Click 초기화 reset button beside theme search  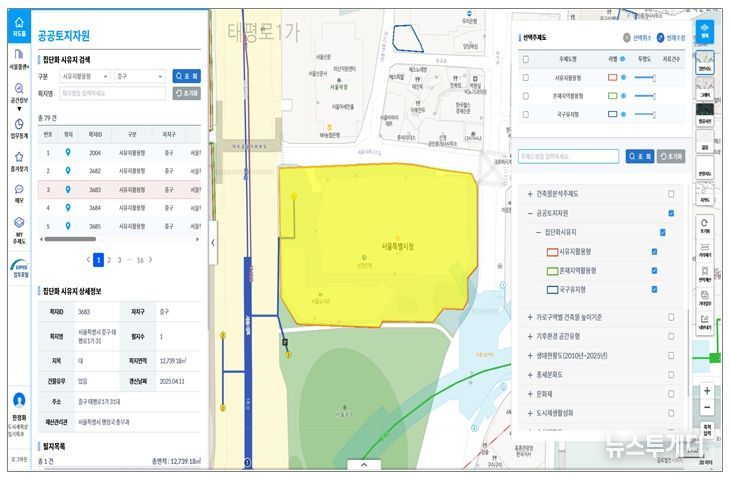coord(671,156)
